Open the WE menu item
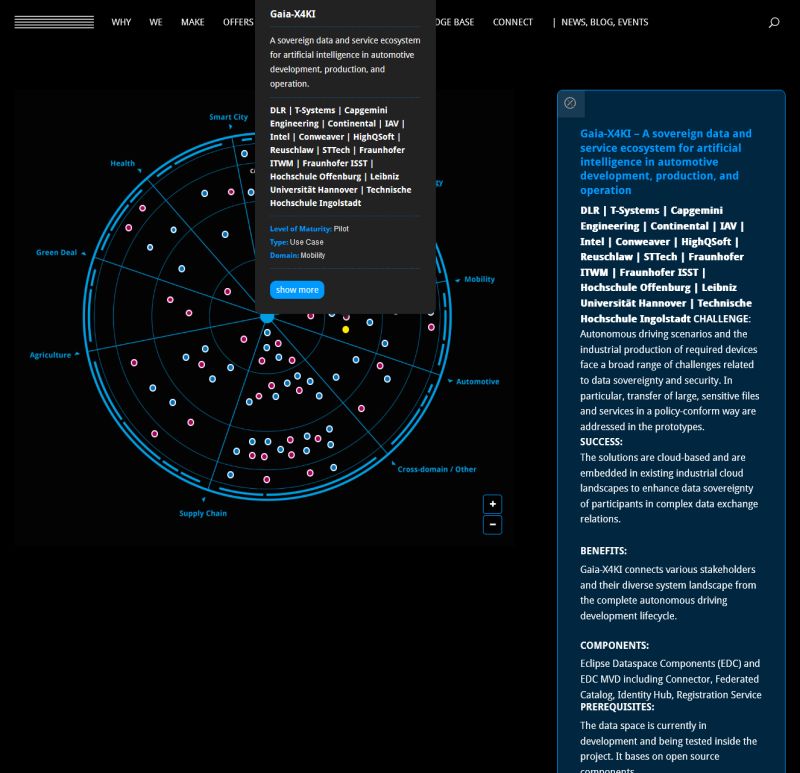 pos(156,22)
